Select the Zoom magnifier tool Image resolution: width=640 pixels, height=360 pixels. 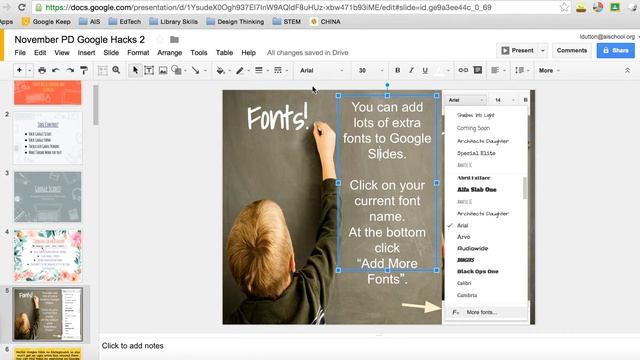pos(116,70)
